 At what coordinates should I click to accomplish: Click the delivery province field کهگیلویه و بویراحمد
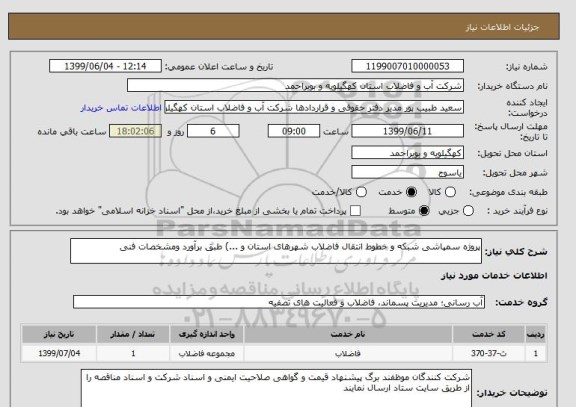[x=407, y=153]
